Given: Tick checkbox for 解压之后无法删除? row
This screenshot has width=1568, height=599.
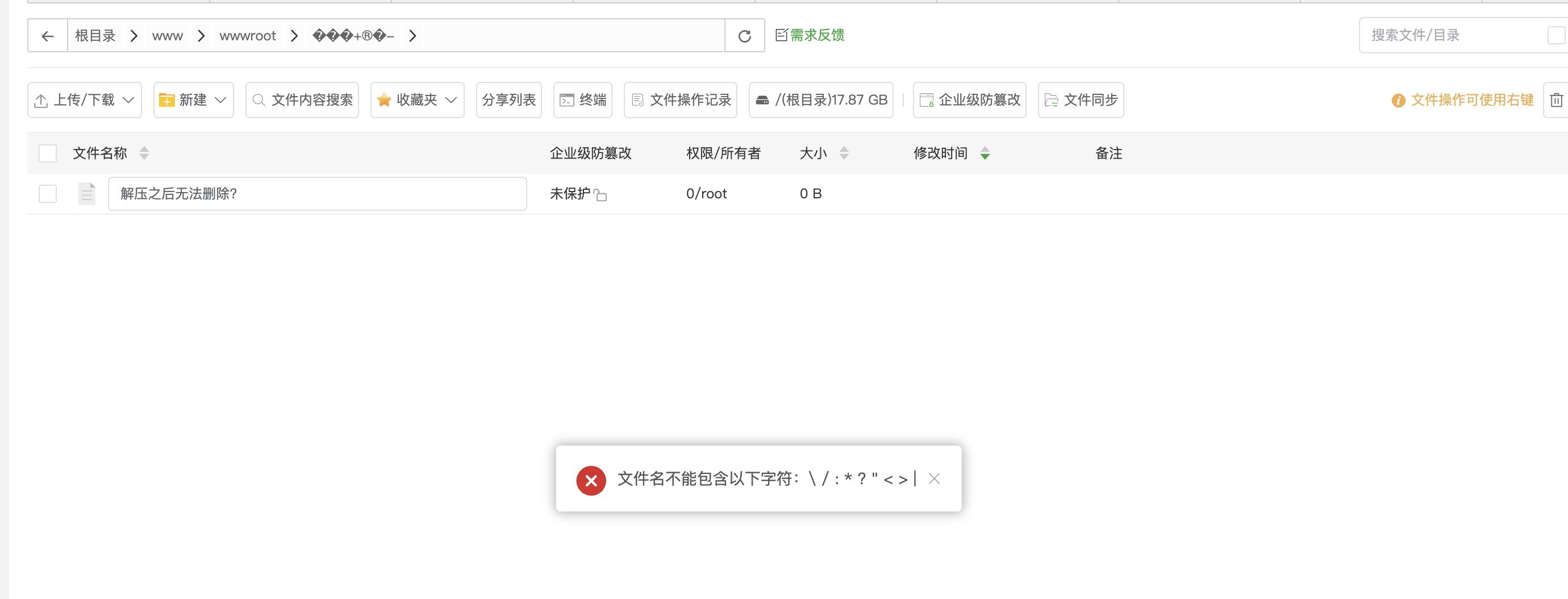Looking at the screenshot, I should [x=48, y=194].
